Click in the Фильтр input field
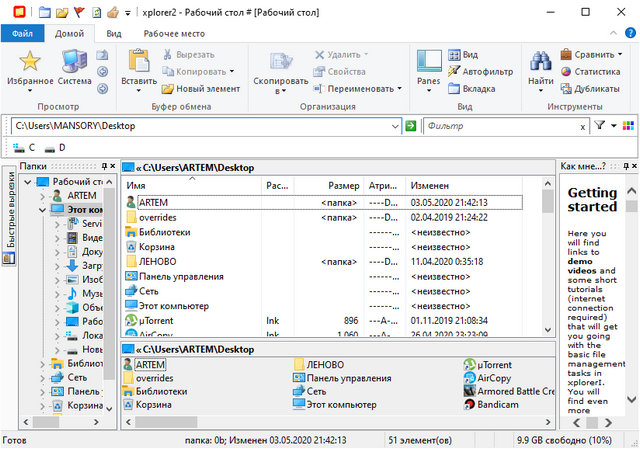Screen dimensions: 640x449 tap(500, 126)
